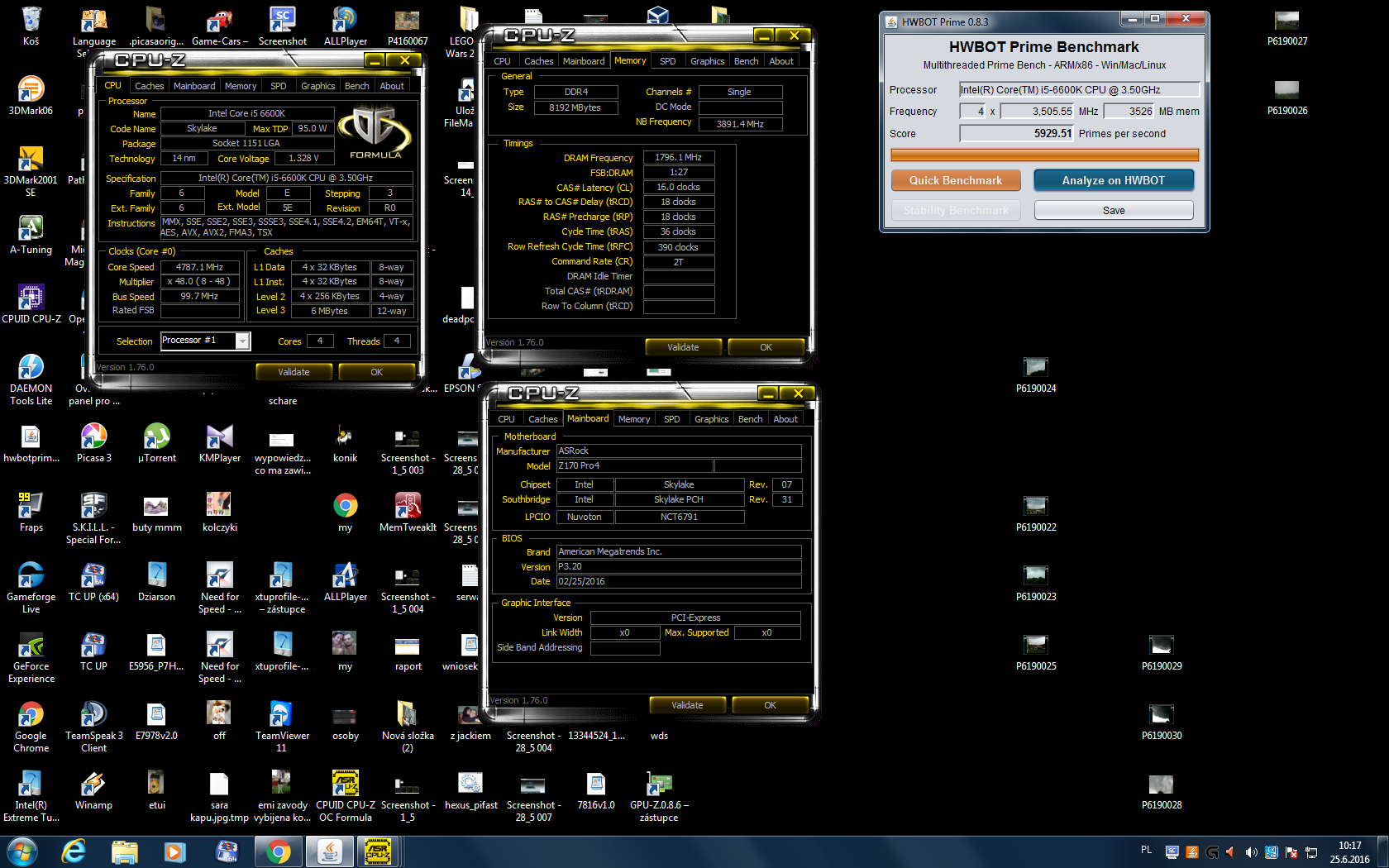Image resolution: width=1389 pixels, height=868 pixels.
Task: Open the µTorrent desktop icon
Action: 156,442
